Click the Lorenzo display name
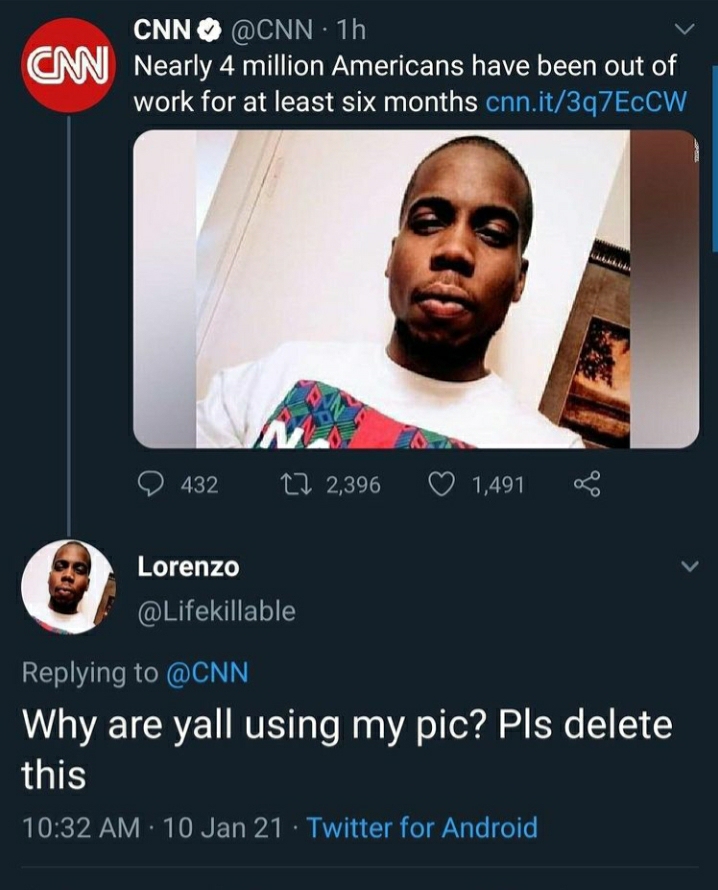This screenshot has height=890, width=718. [188, 566]
